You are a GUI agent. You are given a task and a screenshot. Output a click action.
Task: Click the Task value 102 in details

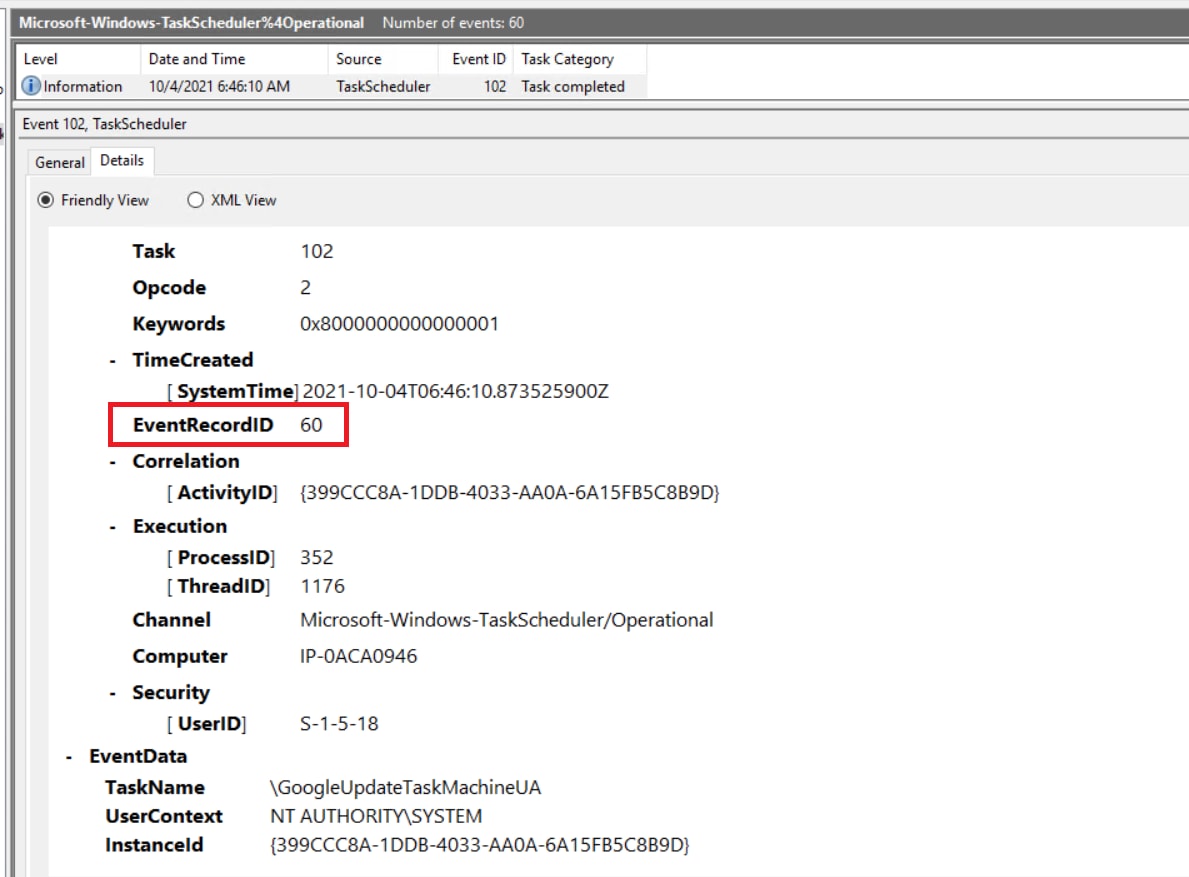[317, 252]
